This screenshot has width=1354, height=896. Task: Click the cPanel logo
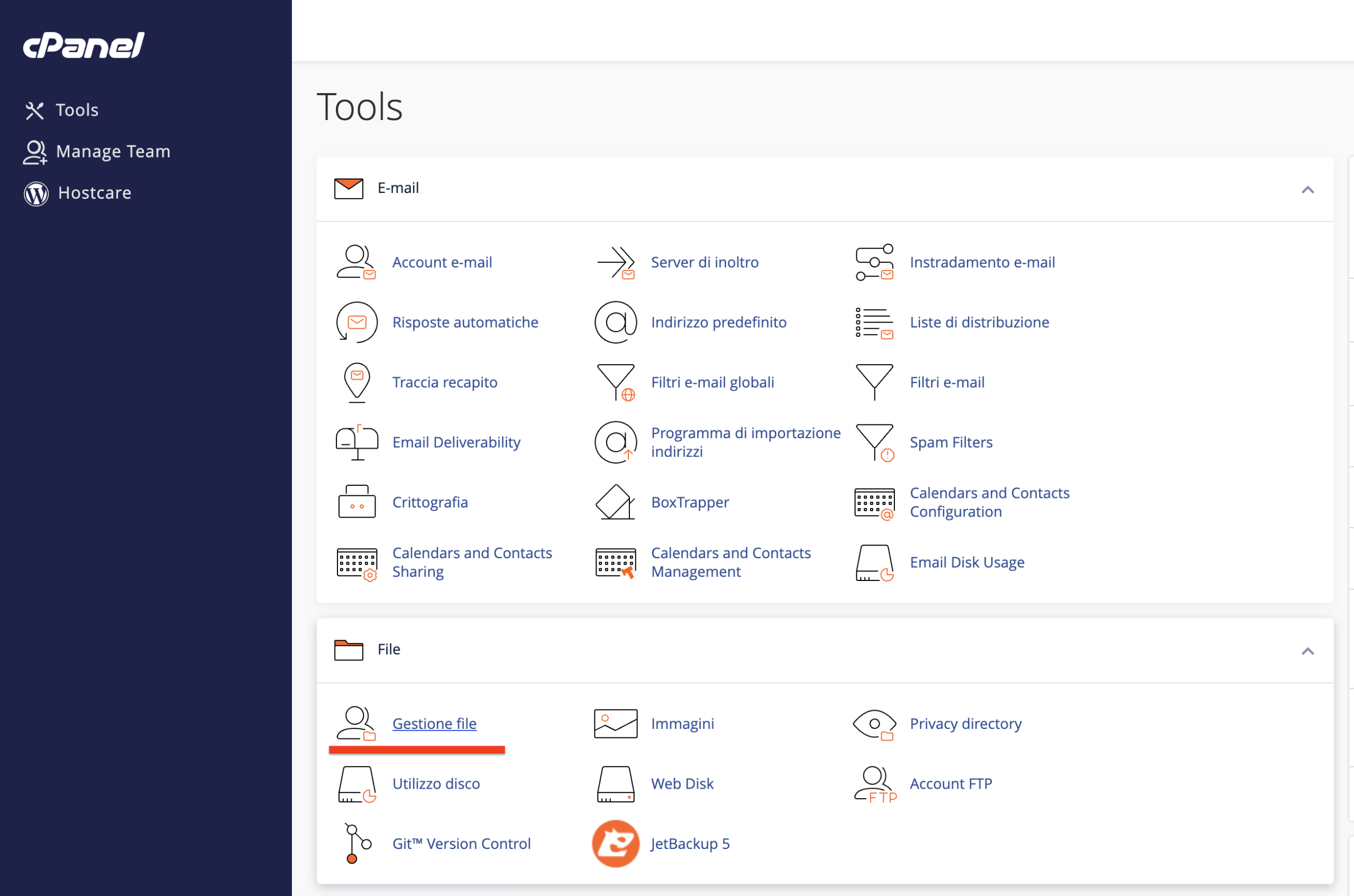tap(84, 45)
